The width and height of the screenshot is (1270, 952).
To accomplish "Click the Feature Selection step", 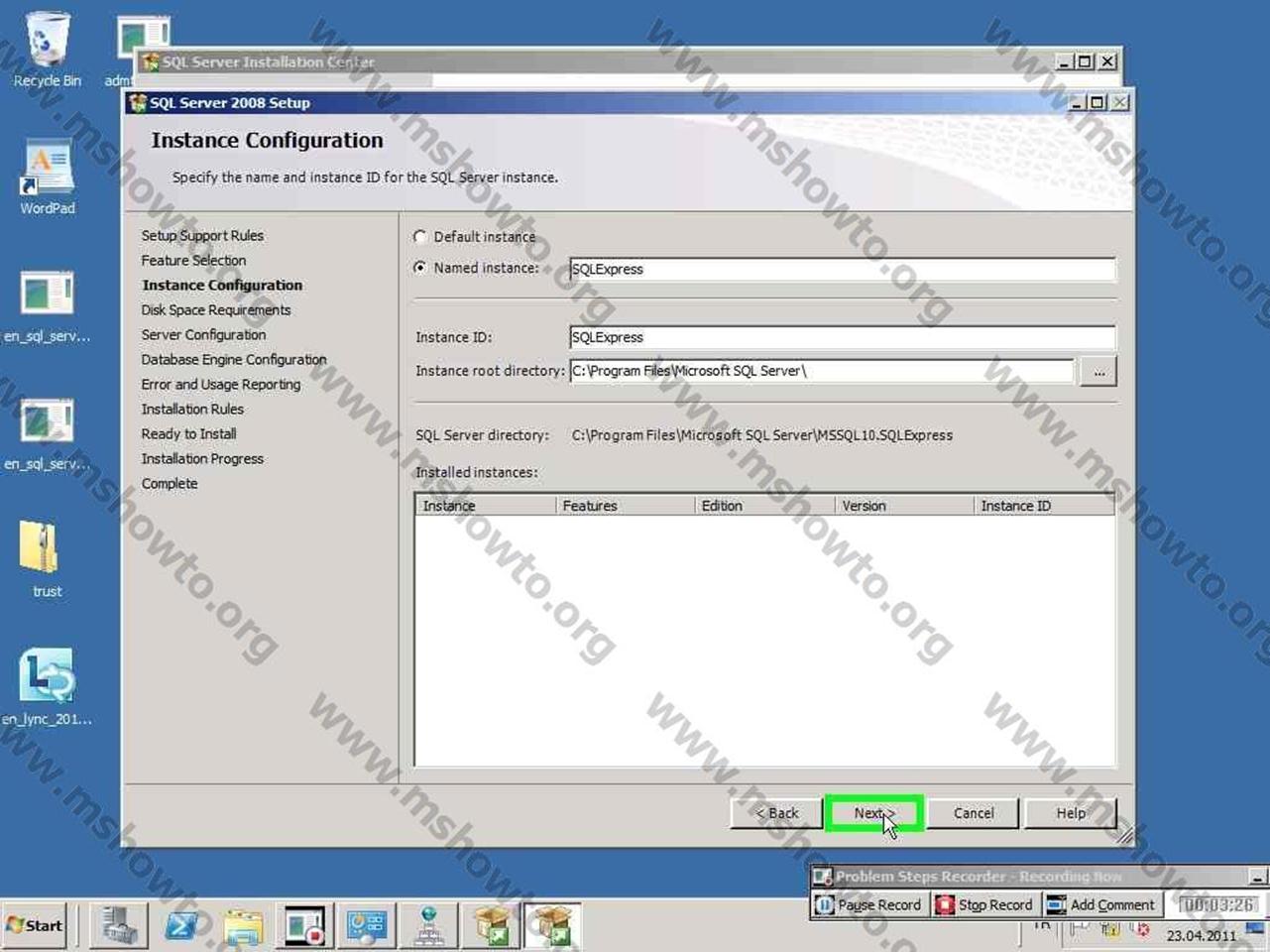I will [x=193, y=261].
